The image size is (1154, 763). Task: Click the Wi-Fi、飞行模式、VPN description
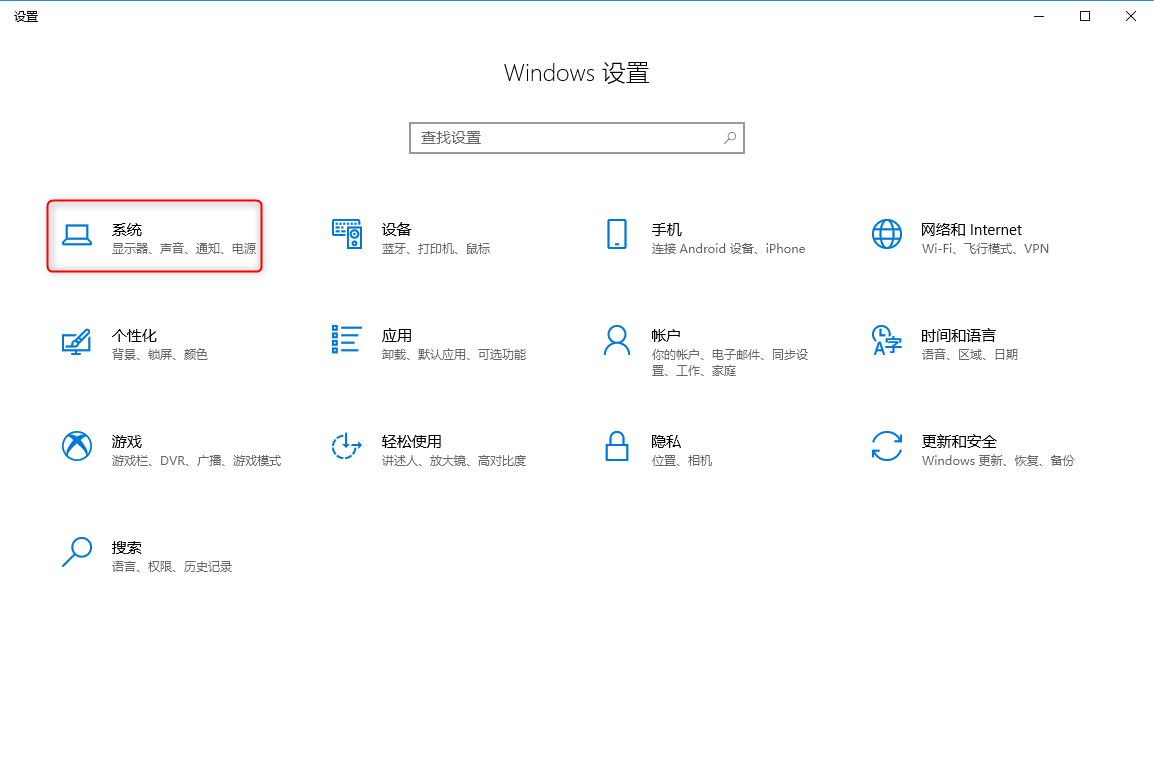985,249
